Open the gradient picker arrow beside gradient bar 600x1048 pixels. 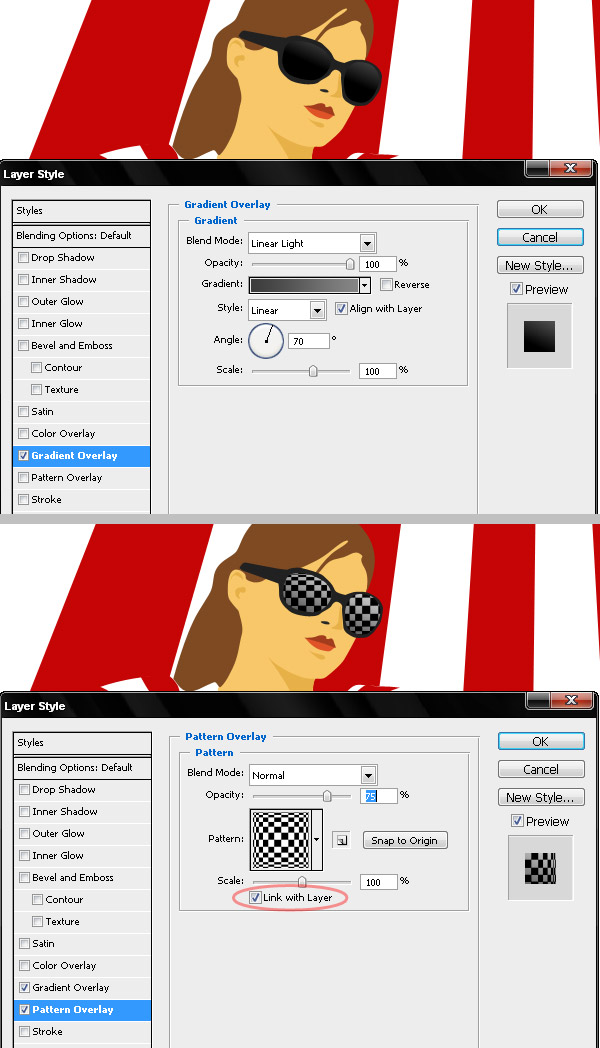pyautogui.click(x=365, y=285)
